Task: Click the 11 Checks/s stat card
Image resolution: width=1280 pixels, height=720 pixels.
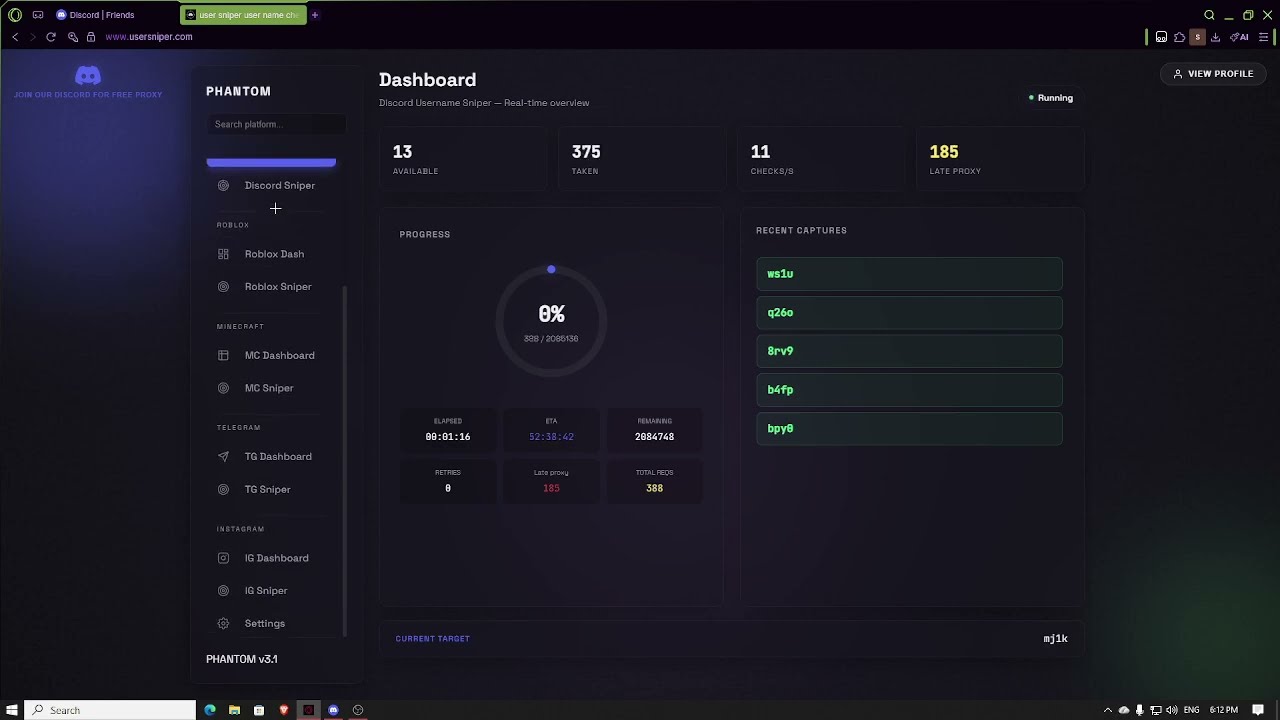Action: (x=822, y=159)
